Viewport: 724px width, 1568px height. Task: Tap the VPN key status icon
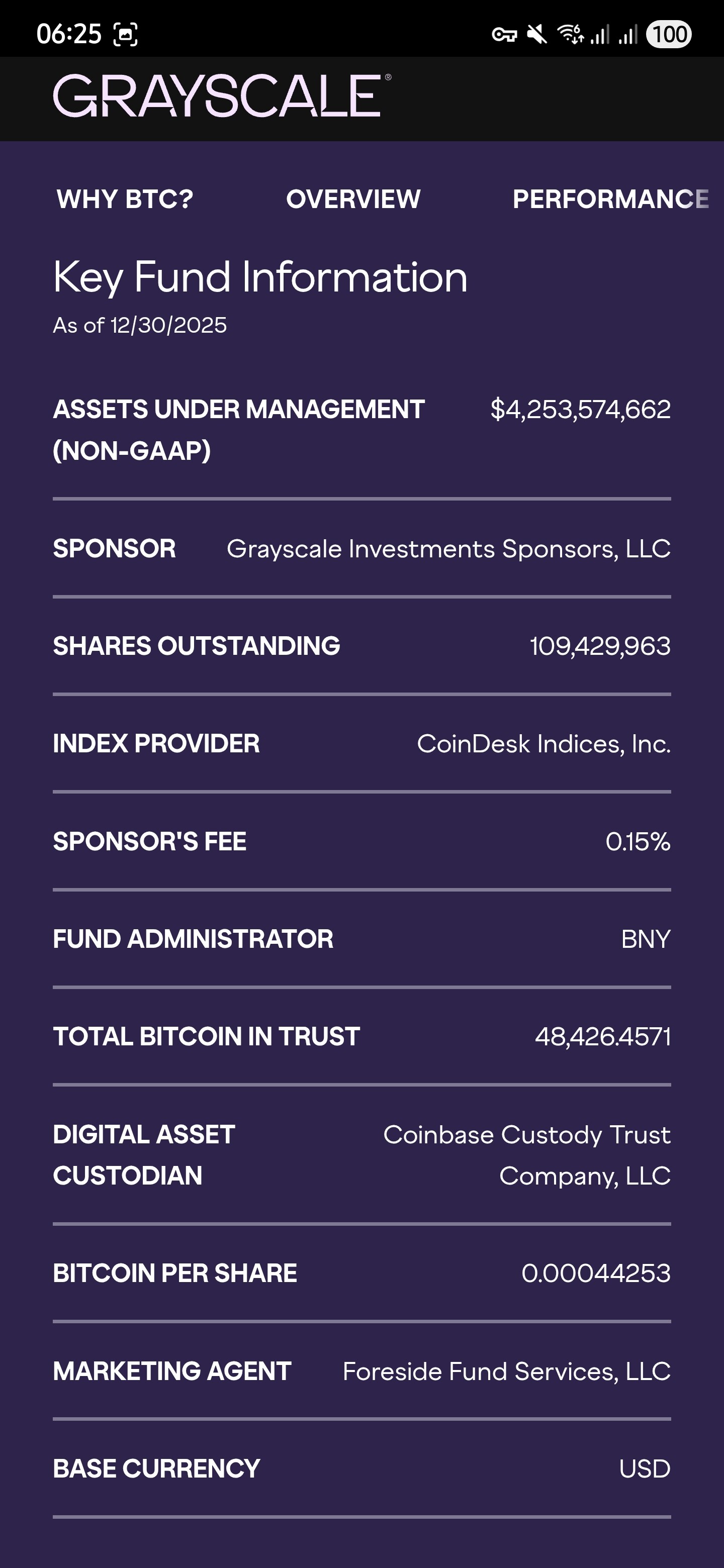click(504, 35)
